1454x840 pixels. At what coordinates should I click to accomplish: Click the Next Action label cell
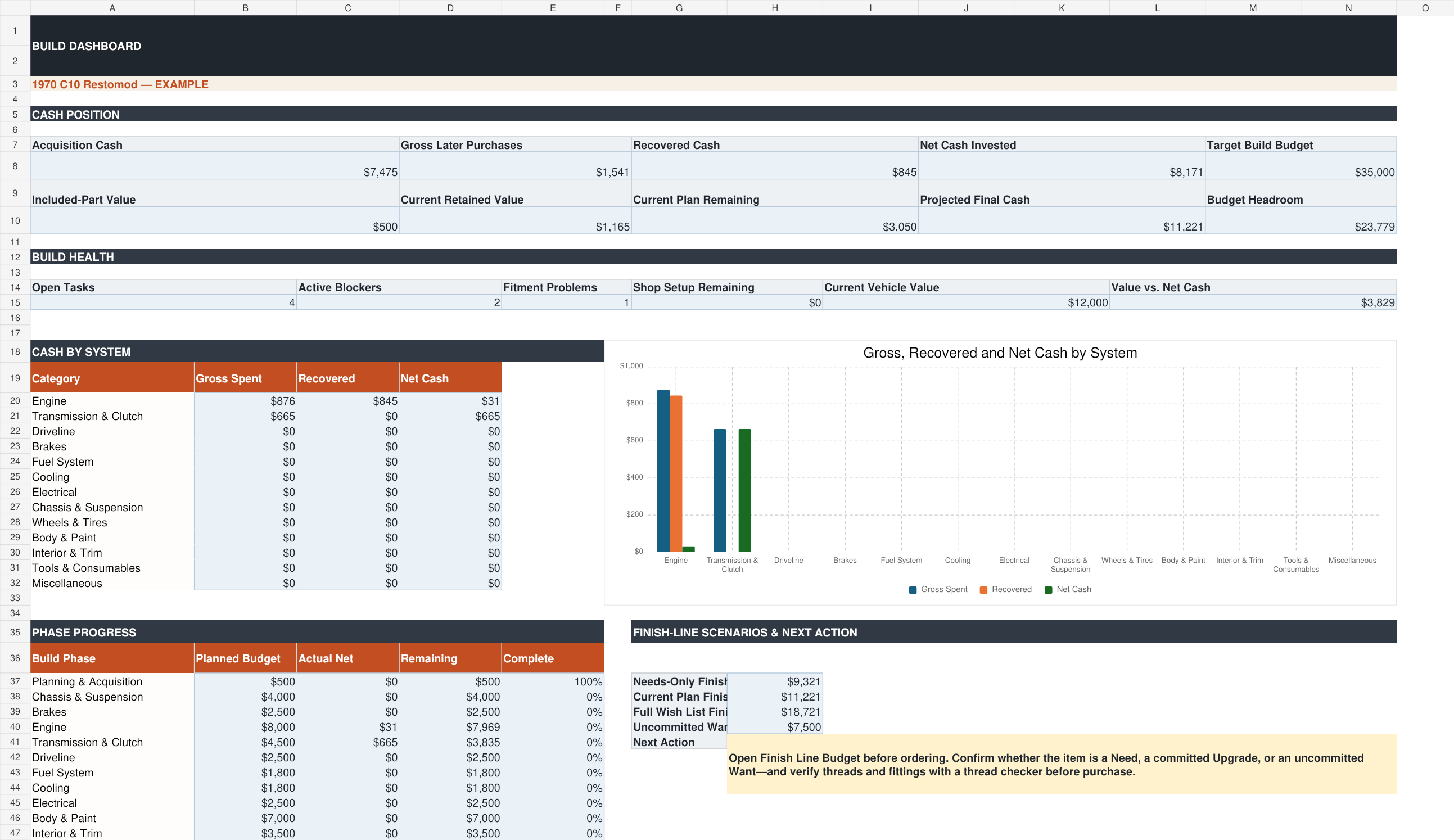tap(679, 742)
